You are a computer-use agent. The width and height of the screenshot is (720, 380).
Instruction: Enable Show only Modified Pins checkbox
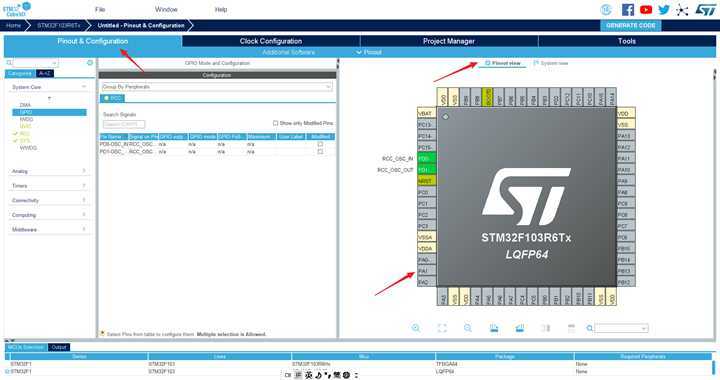pos(276,123)
